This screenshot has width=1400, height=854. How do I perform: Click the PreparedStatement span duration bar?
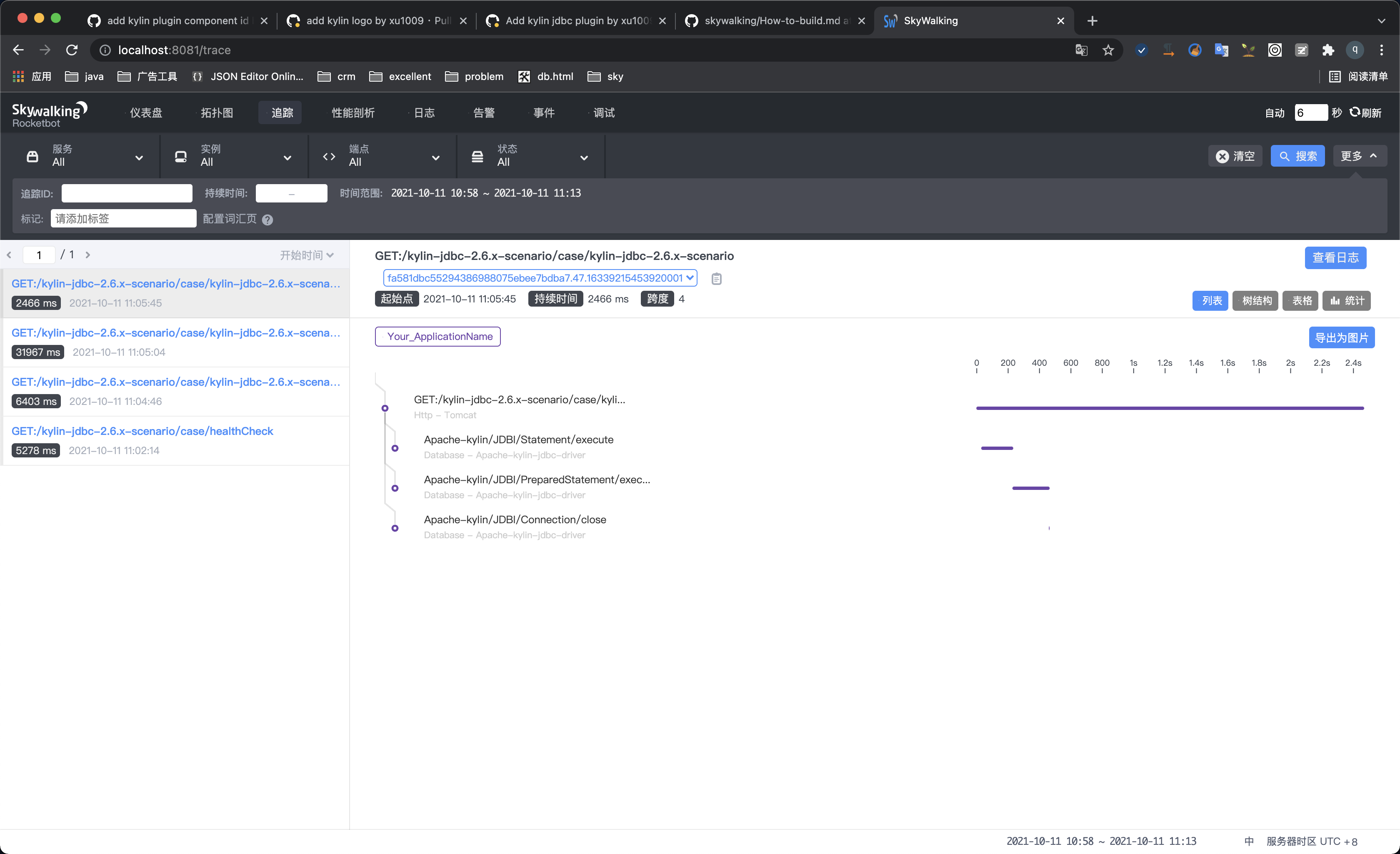pyautogui.click(x=1031, y=488)
